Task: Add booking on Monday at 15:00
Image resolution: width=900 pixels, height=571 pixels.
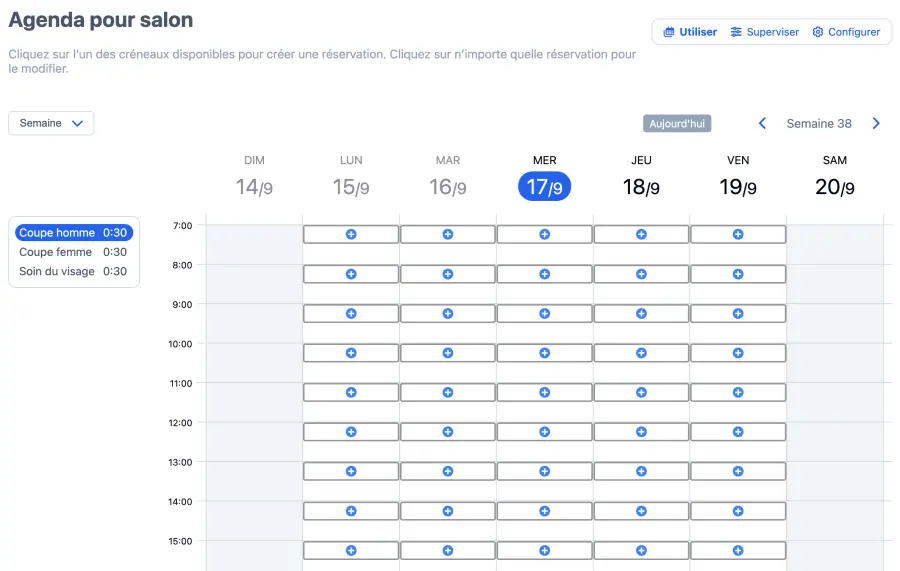Action: pos(351,550)
